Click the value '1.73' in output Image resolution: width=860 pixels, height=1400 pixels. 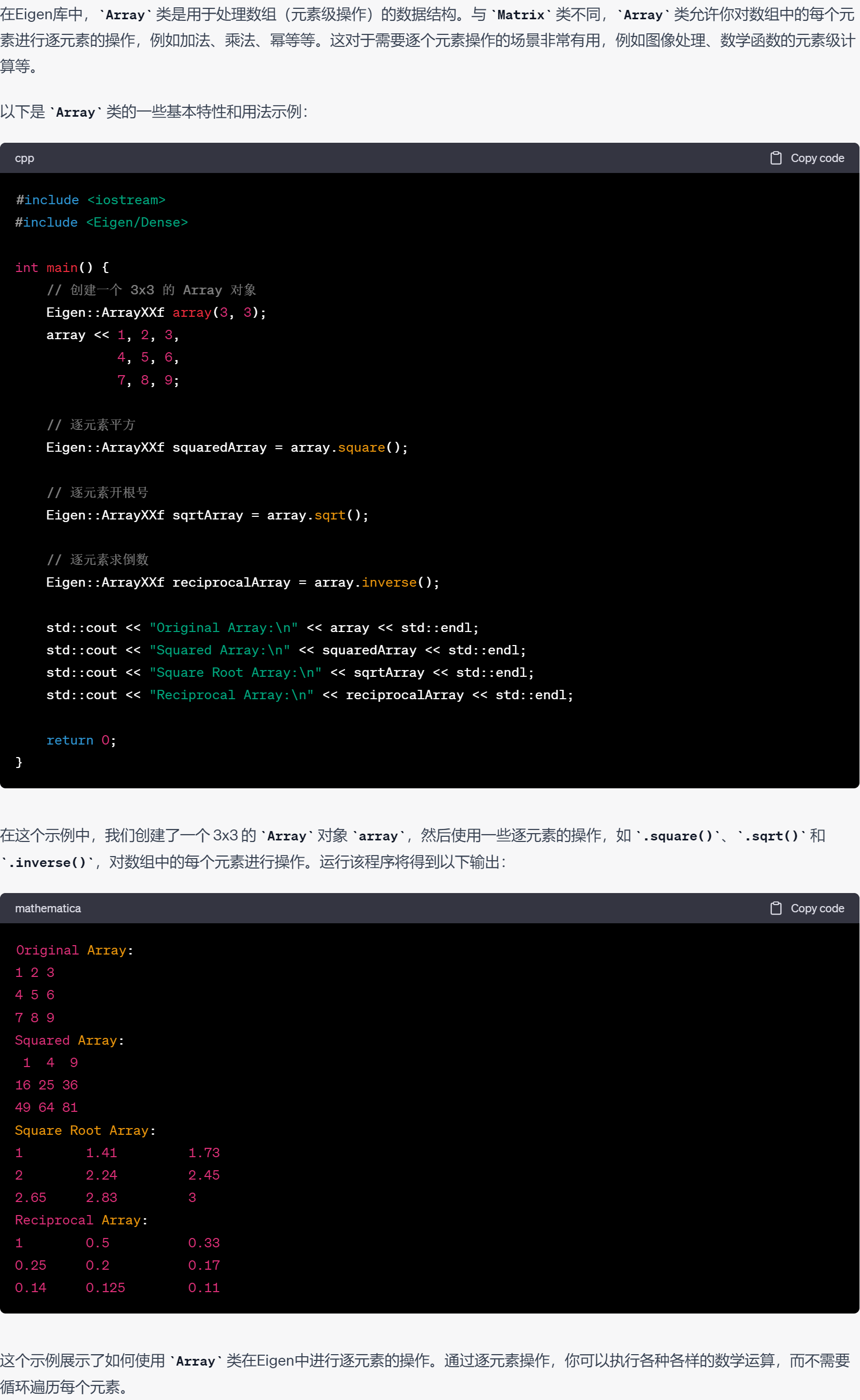click(x=204, y=1153)
